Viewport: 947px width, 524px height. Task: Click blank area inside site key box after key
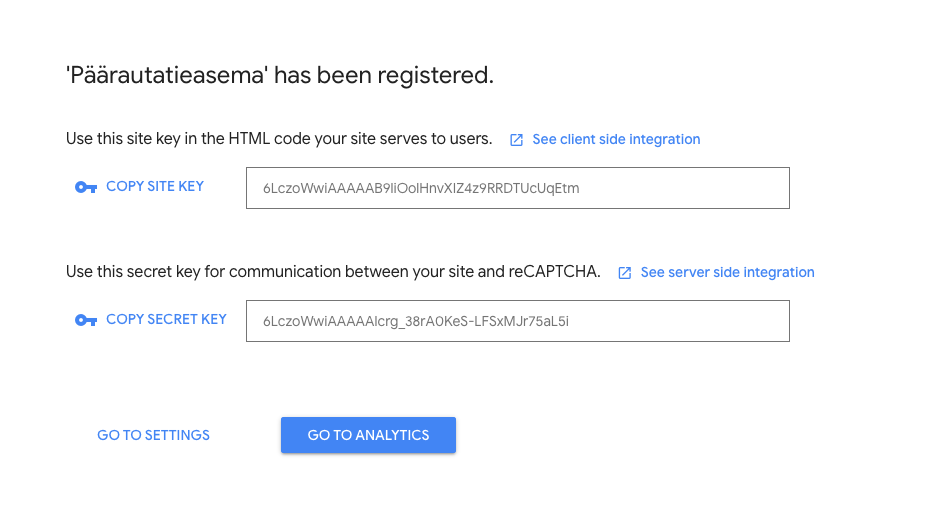(x=682, y=188)
